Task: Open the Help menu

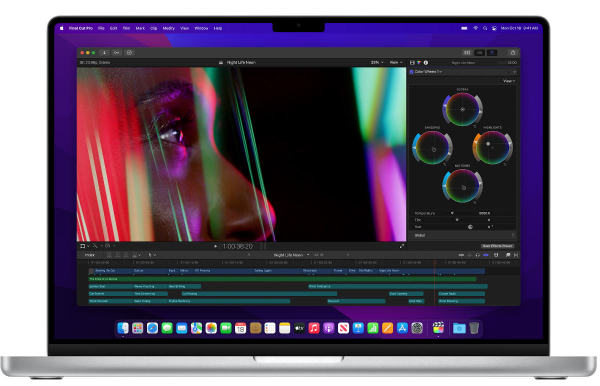Action: (218, 28)
